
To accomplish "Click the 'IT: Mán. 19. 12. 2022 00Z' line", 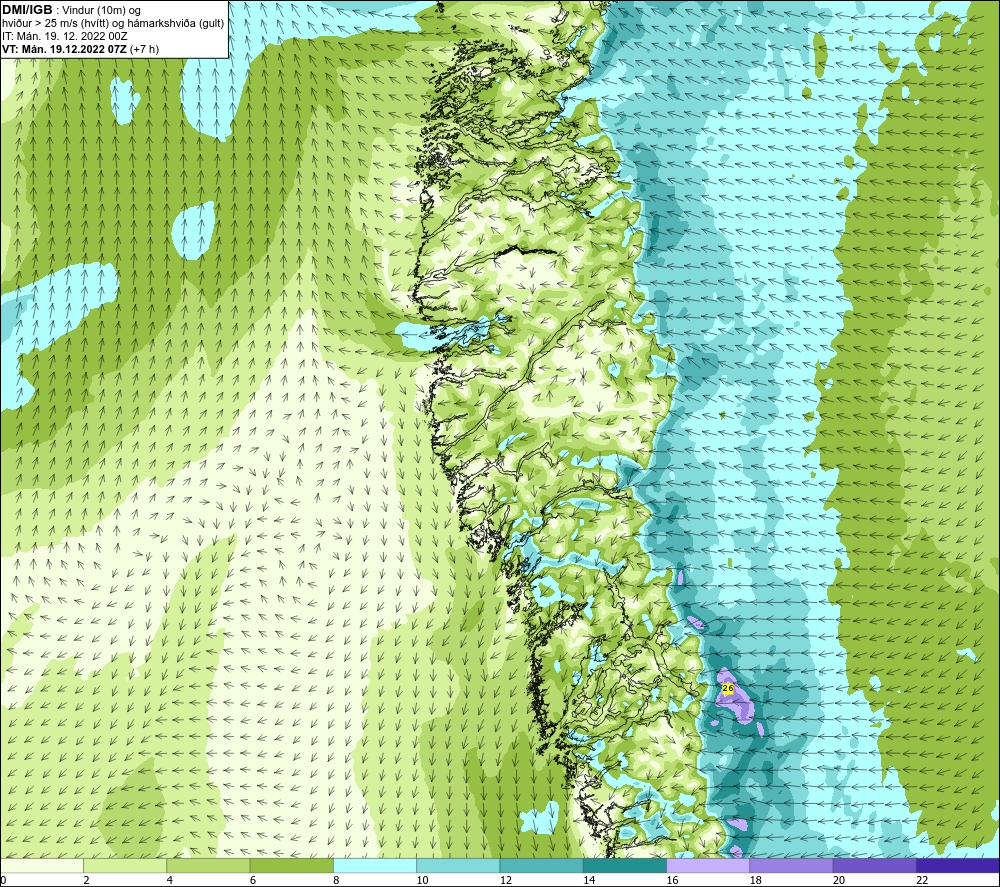I will 64,36.
